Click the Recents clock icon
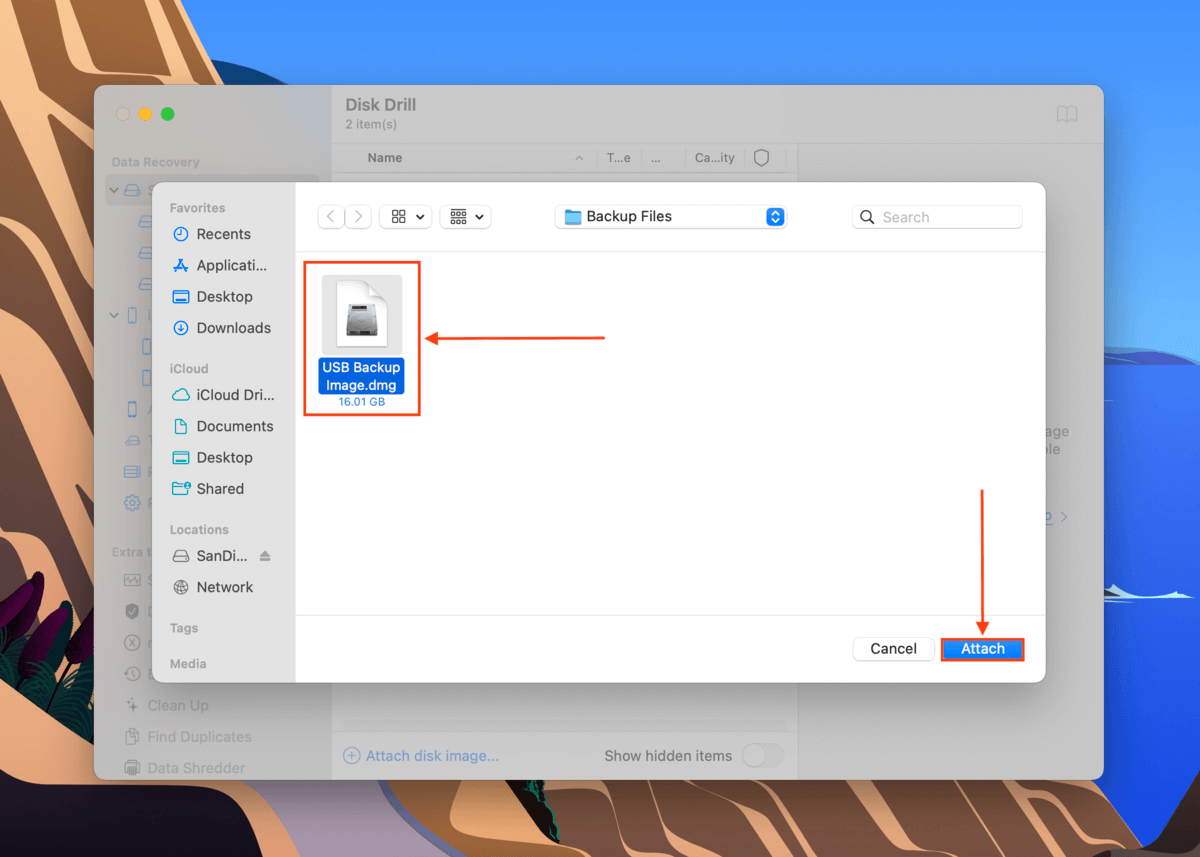The width and height of the screenshot is (1200, 857). point(181,234)
